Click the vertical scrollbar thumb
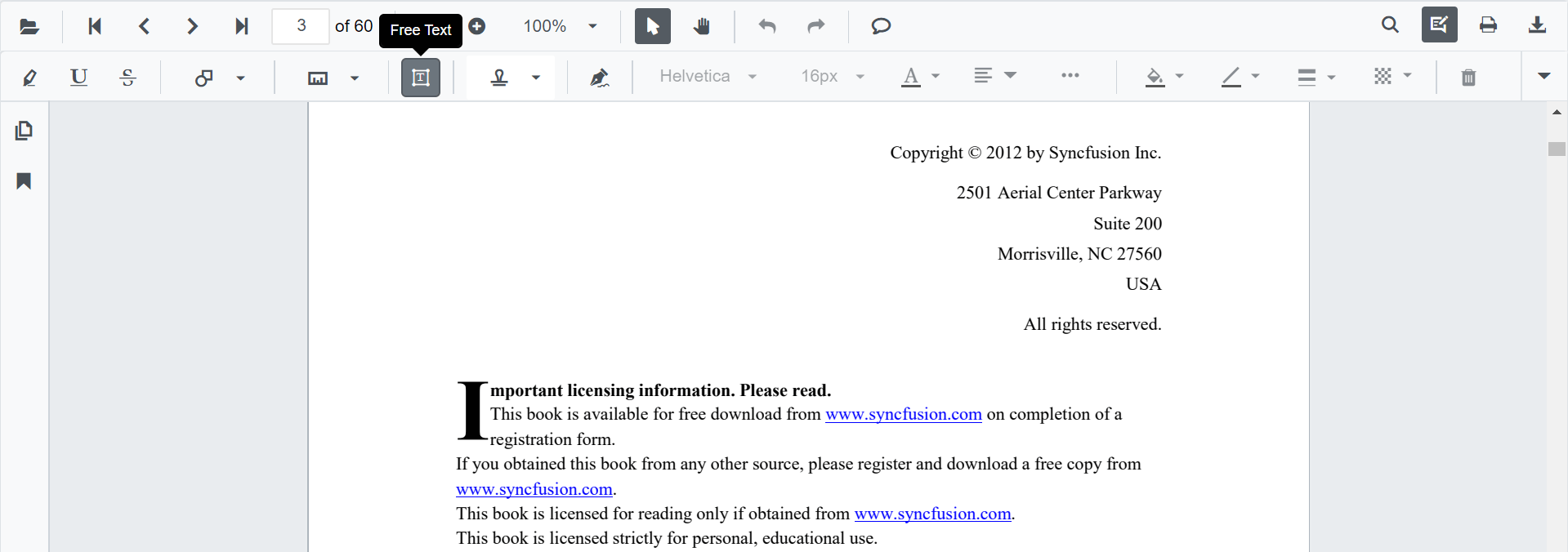The height and width of the screenshot is (552, 1568). pyautogui.click(x=1557, y=149)
